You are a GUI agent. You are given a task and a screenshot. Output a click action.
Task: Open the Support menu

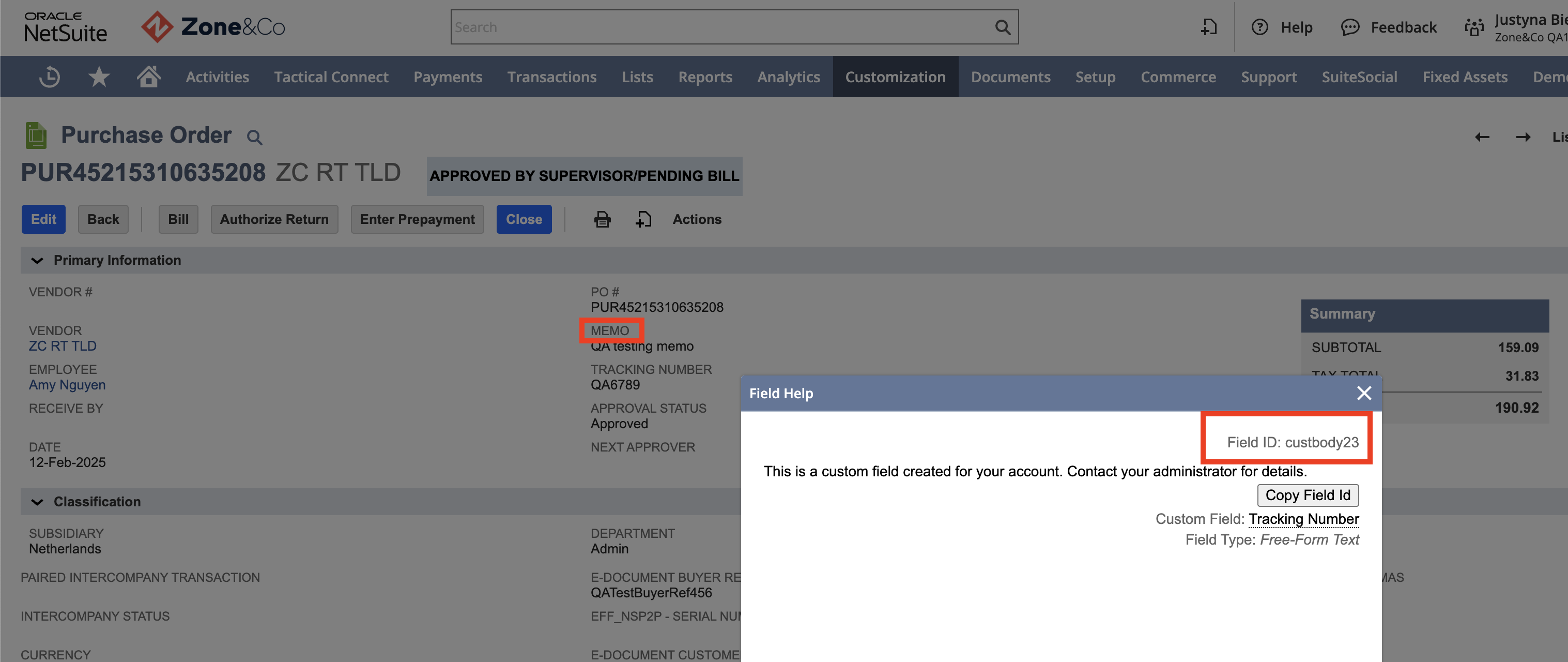1269,78
